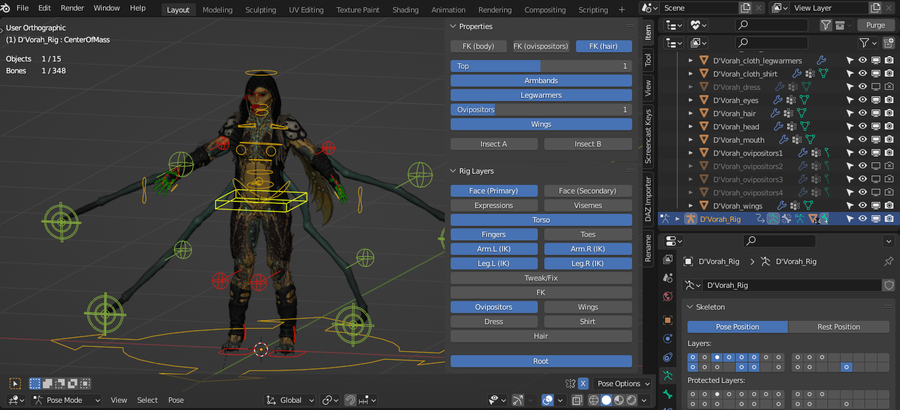
Task: Click the armature pose icon on D'Vorah_Rig row
Action: tap(773, 219)
